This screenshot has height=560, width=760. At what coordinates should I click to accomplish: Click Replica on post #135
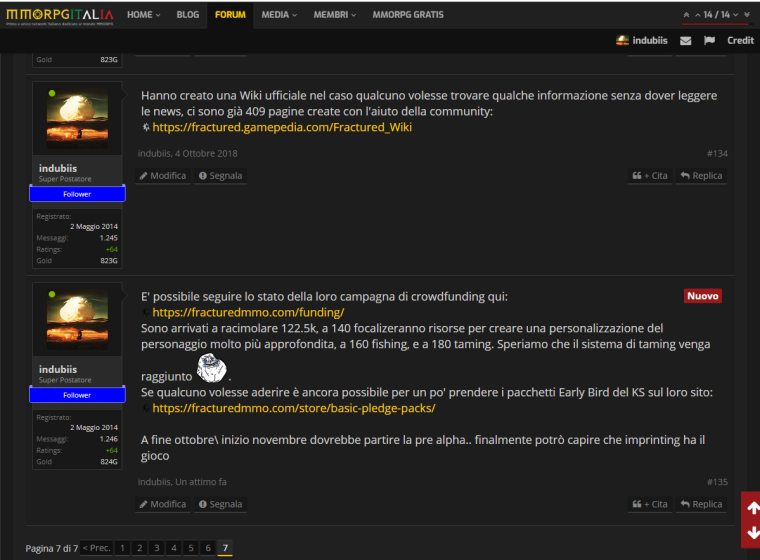click(701, 504)
